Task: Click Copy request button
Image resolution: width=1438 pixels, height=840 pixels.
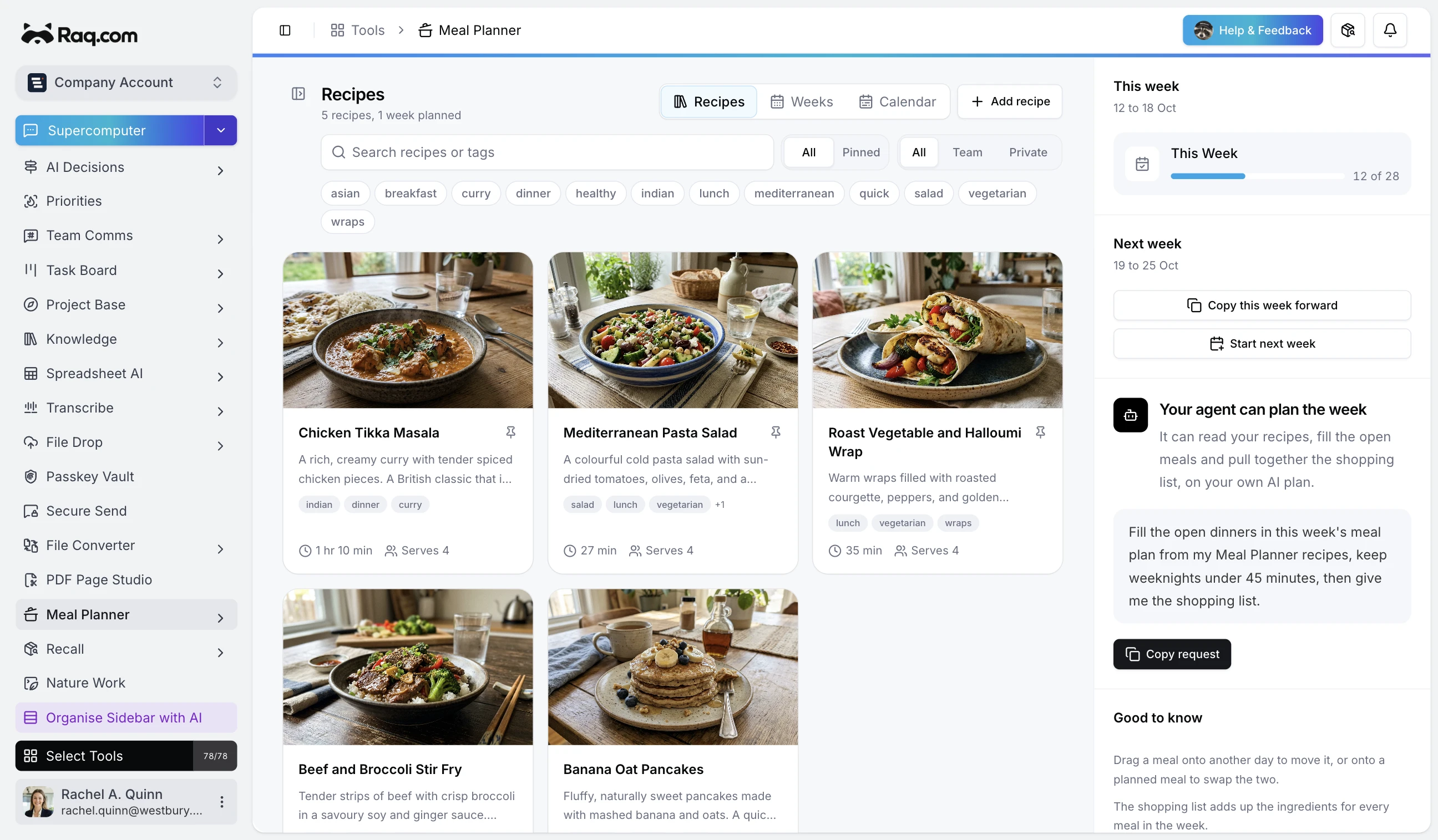Action: pos(1172,654)
